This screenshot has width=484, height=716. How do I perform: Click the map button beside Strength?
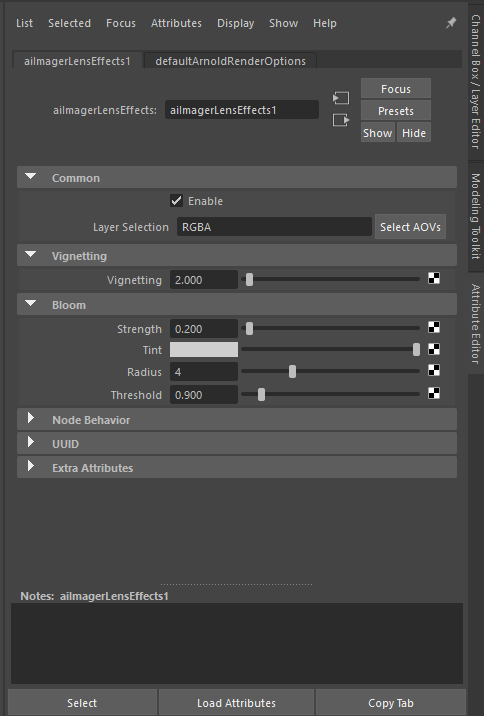(434, 327)
